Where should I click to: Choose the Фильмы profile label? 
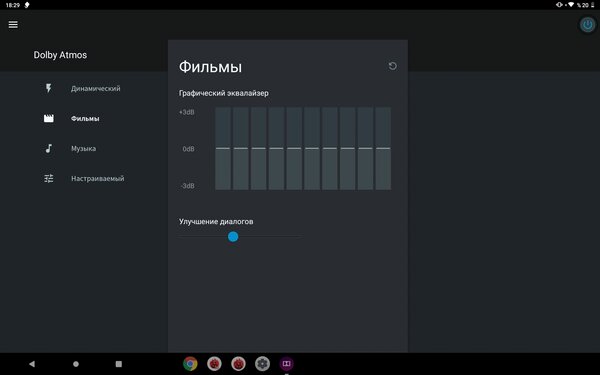[x=85, y=119]
